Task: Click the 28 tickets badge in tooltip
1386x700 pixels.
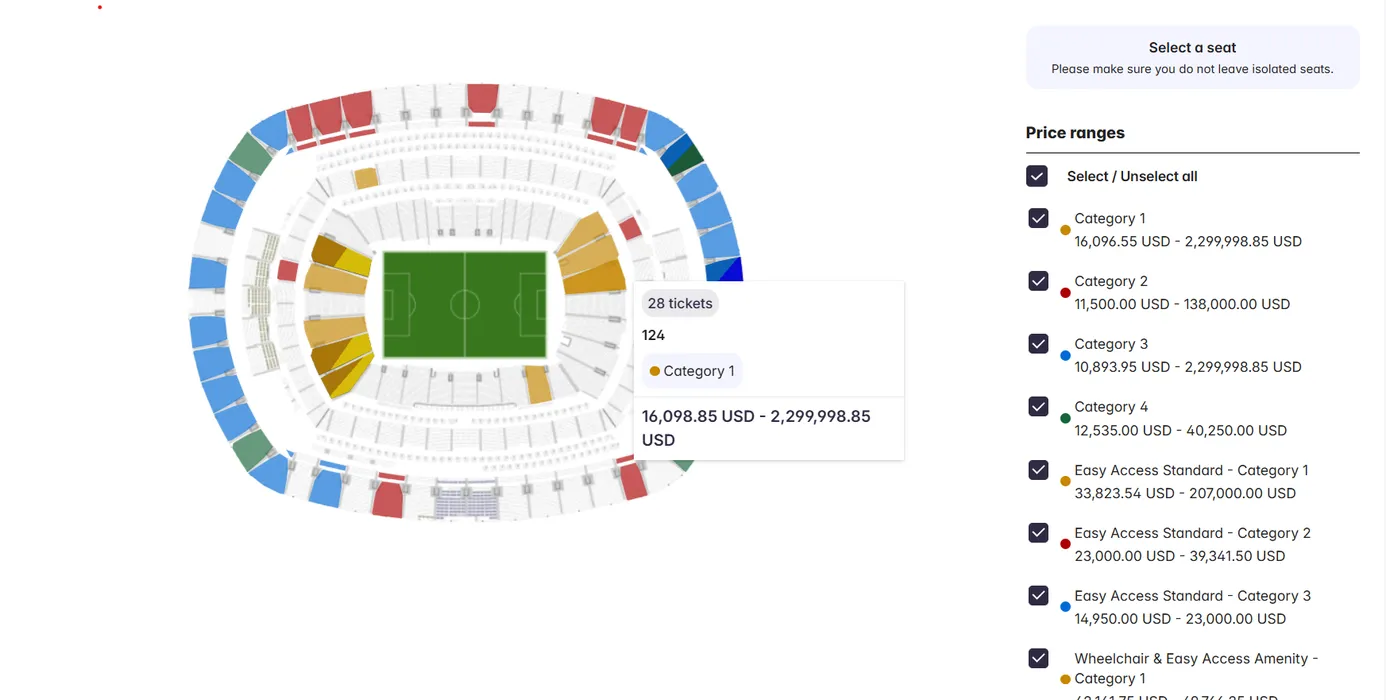Action: tap(680, 303)
